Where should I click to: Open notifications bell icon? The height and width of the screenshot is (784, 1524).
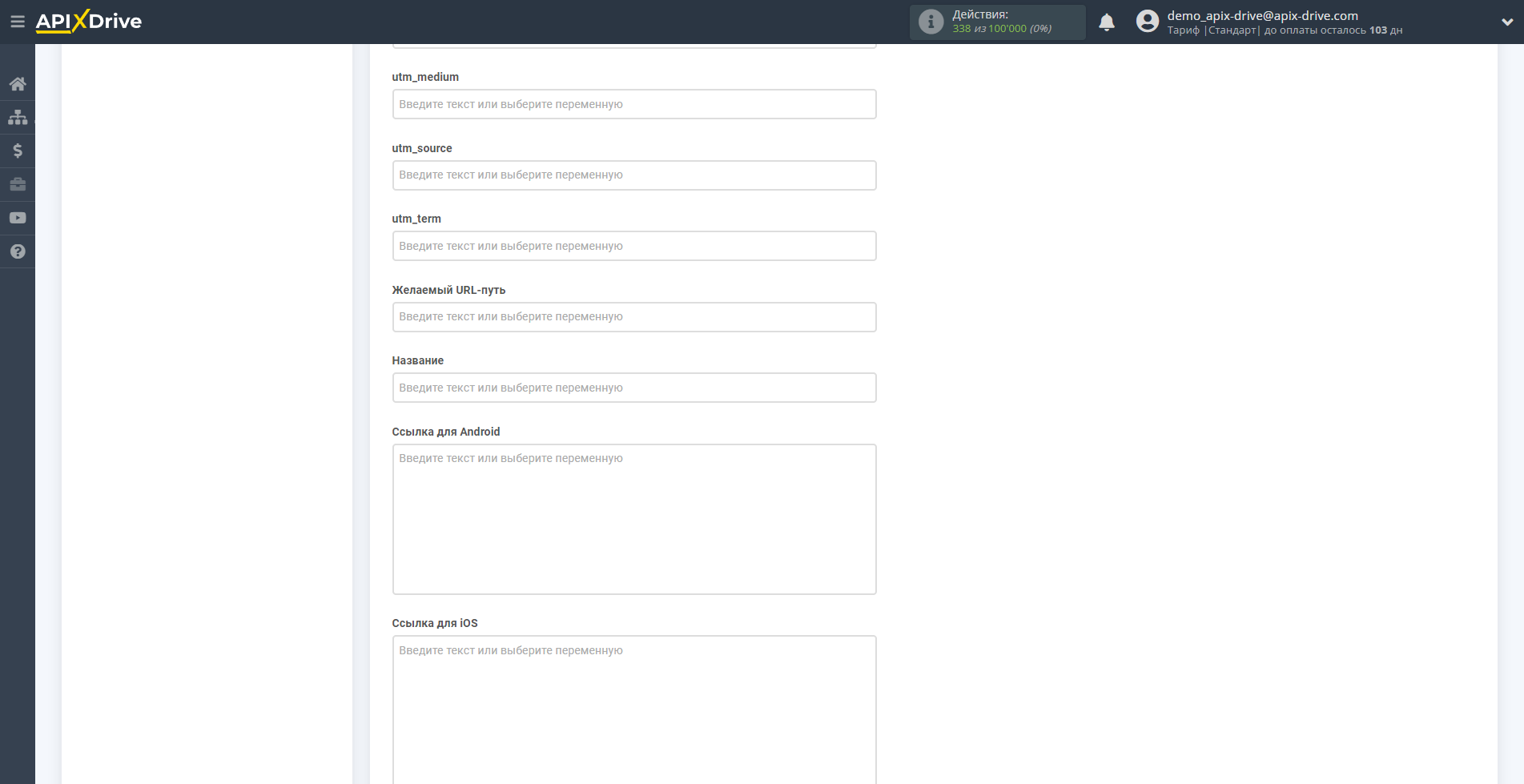[1107, 22]
